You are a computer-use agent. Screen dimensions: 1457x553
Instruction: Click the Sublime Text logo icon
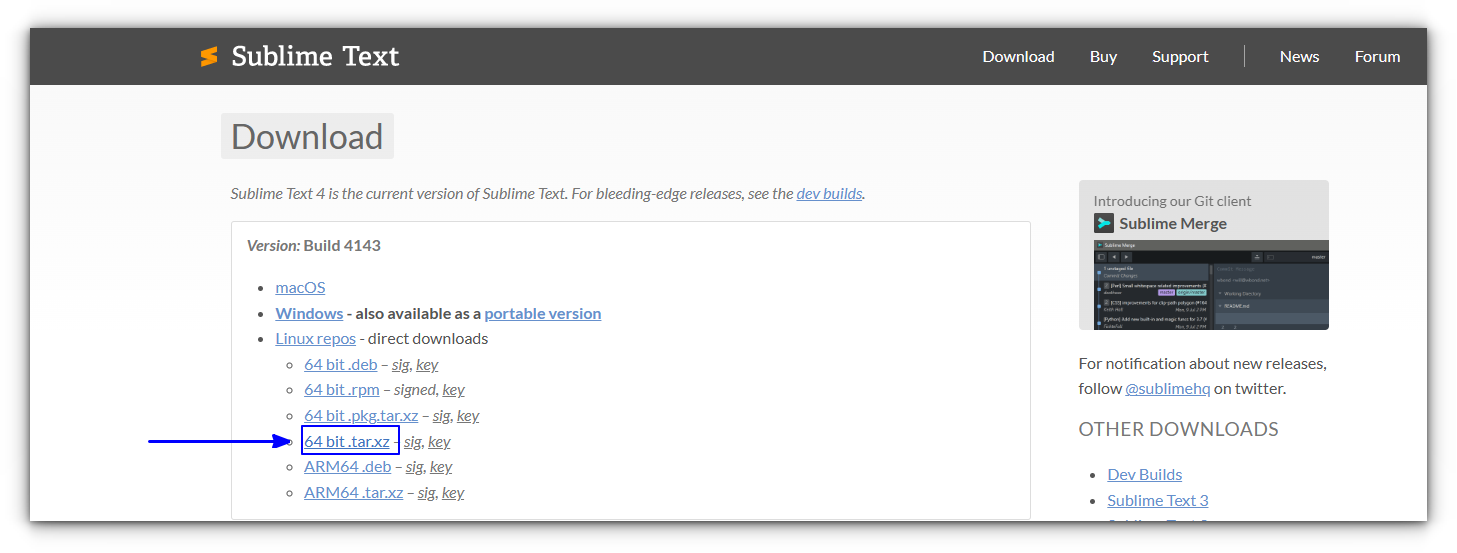pos(209,57)
